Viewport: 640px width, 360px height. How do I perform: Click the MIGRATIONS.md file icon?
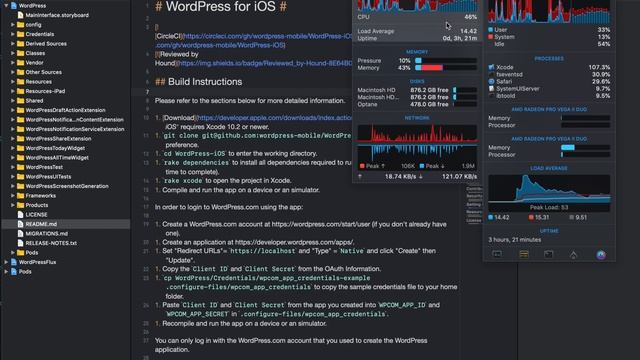pos(20,233)
